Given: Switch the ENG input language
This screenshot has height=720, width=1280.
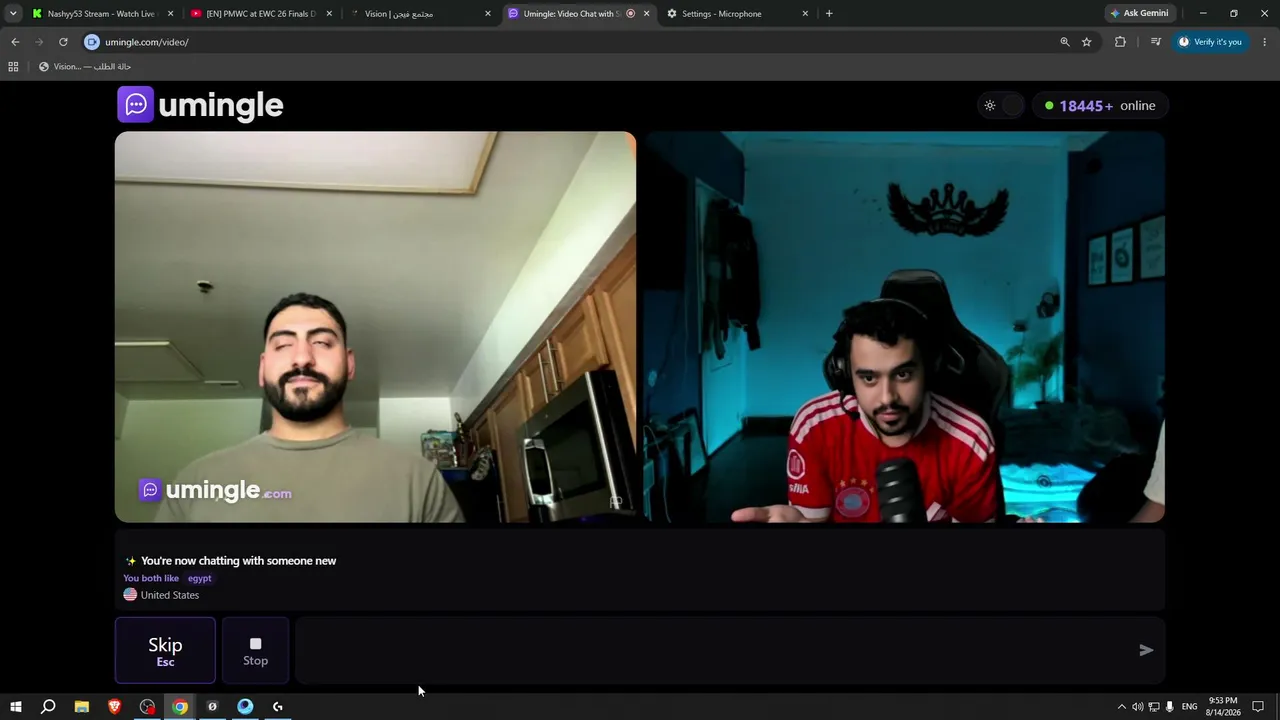Looking at the screenshot, I should [1190, 707].
